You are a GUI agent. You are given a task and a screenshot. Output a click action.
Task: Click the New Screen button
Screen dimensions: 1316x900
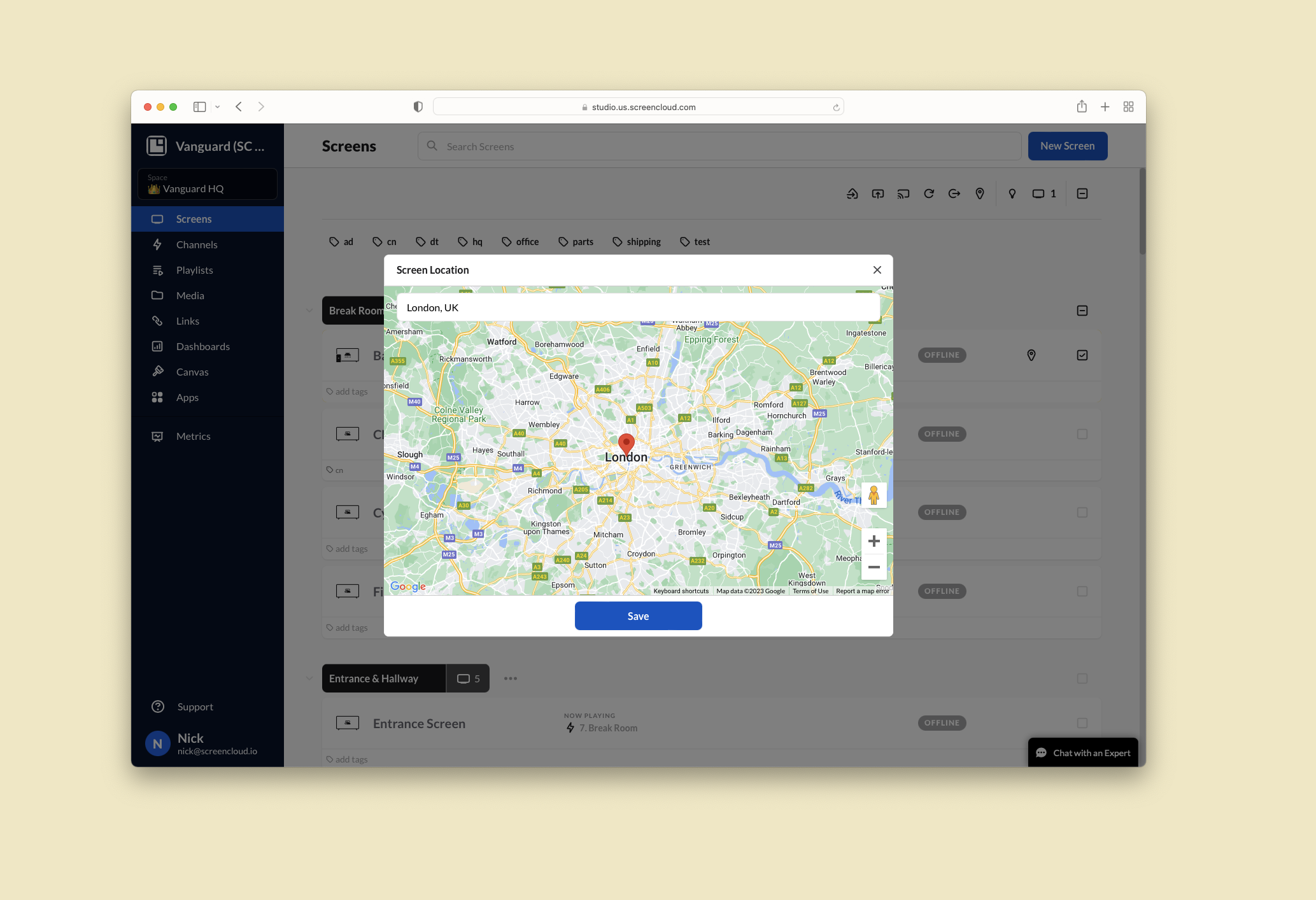click(x=1067, y=146)
